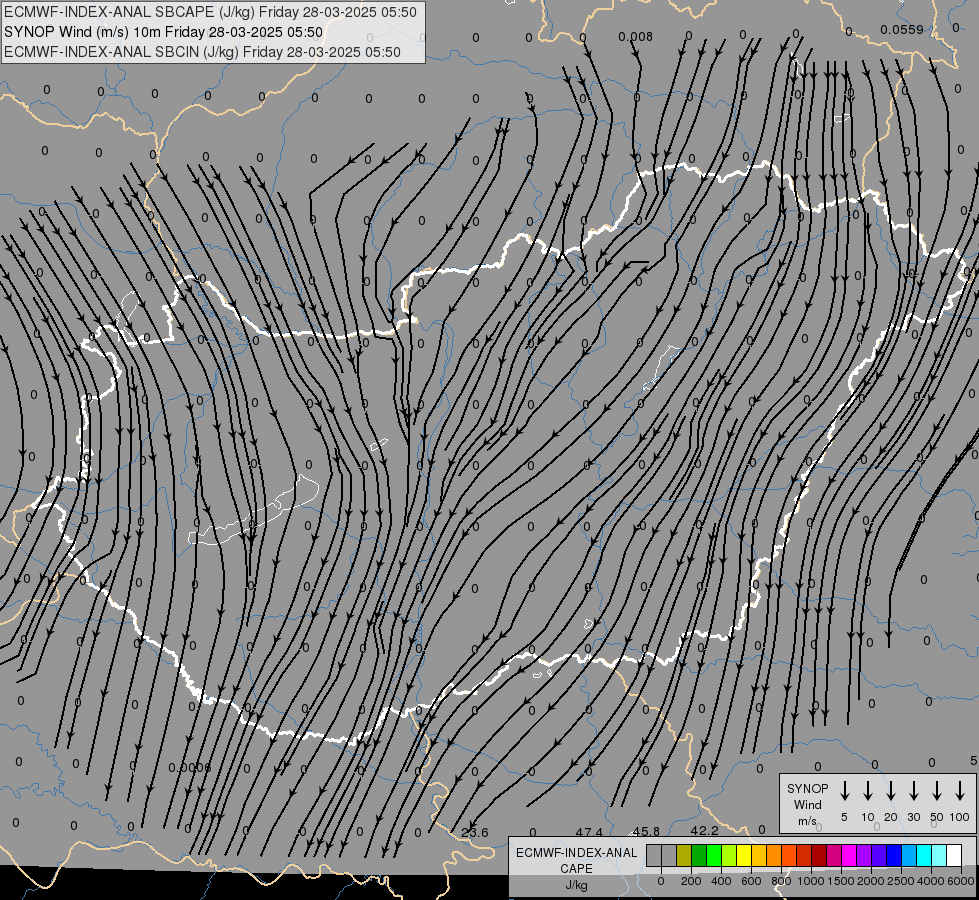This screenshot has height=900, width=979.
Task: Click the deep blue CAPE swatch
Action: click(894, 855)
